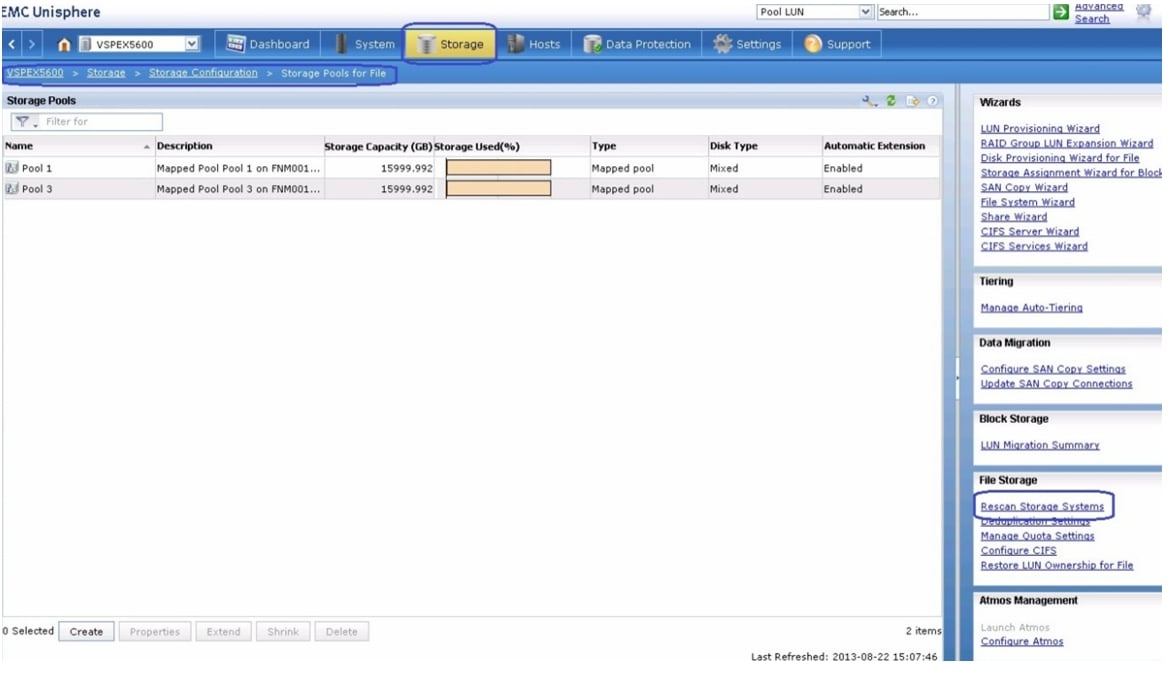1168x686 pixels.
Task: Click Rescan Storage Systems link
Action: (1042, 506)
